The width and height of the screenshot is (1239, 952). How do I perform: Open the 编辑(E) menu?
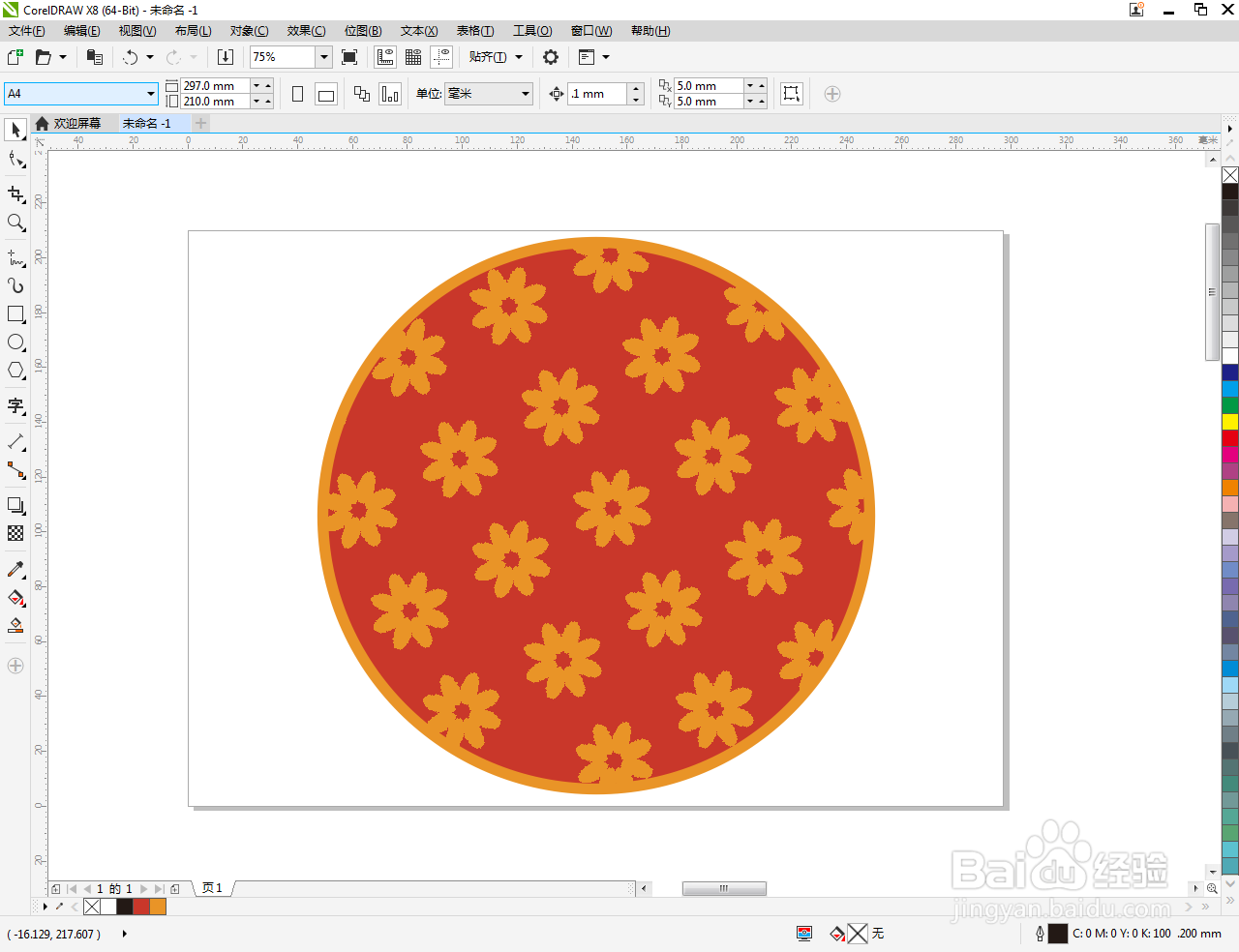(x=82, y=31)
